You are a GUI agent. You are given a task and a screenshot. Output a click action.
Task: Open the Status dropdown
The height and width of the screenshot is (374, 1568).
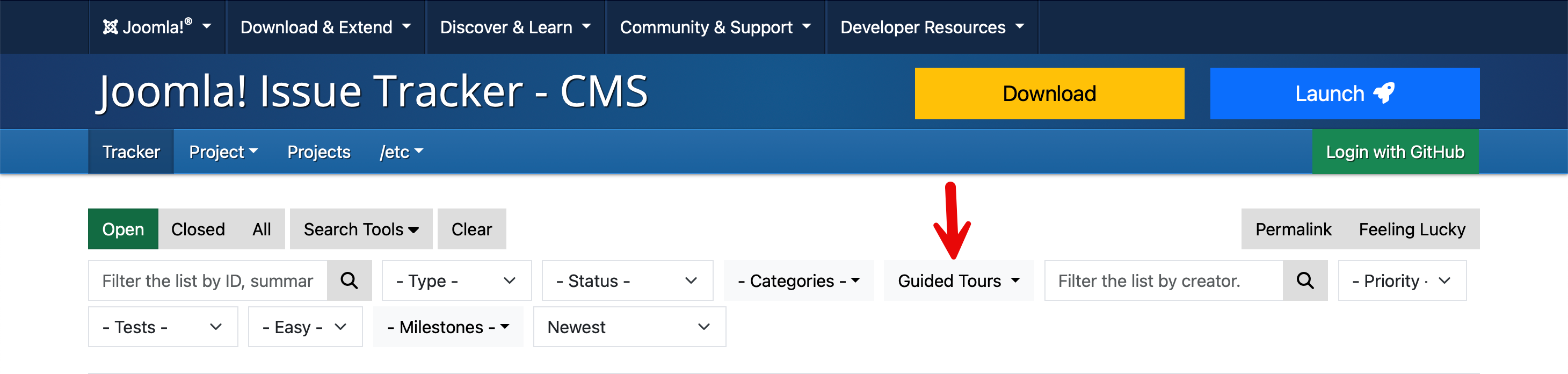click(x=626, y=280)
